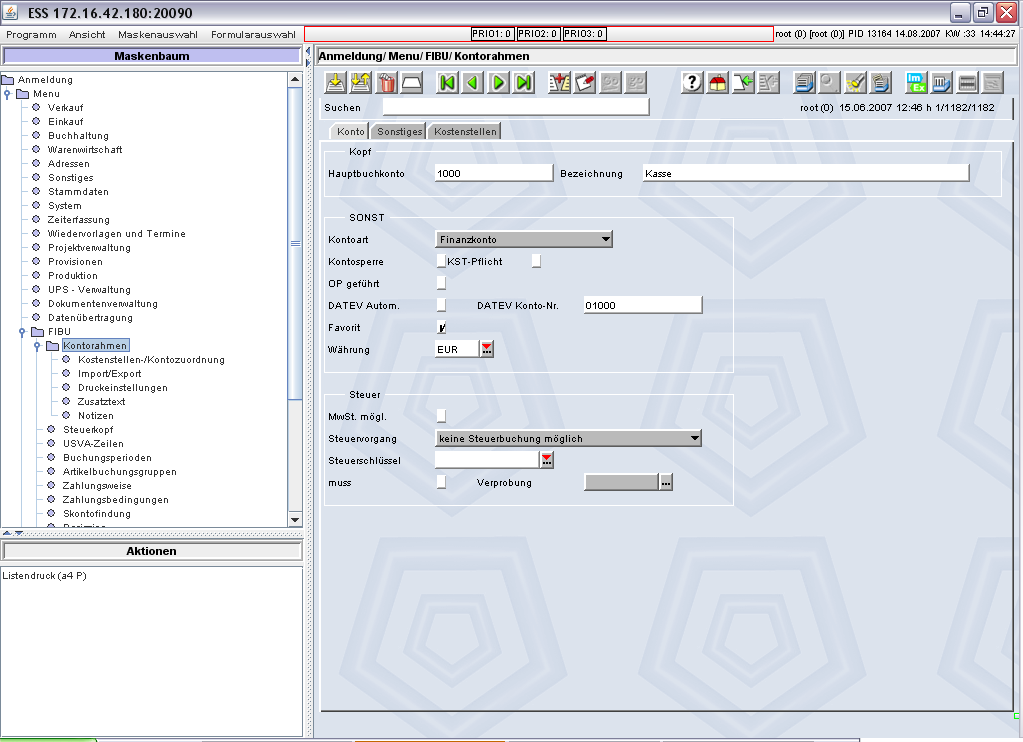The height and width of the screenshot is (742, 1023).
Task: Expand the Steuervorgang dropdown
Action: tap(568, 439)
